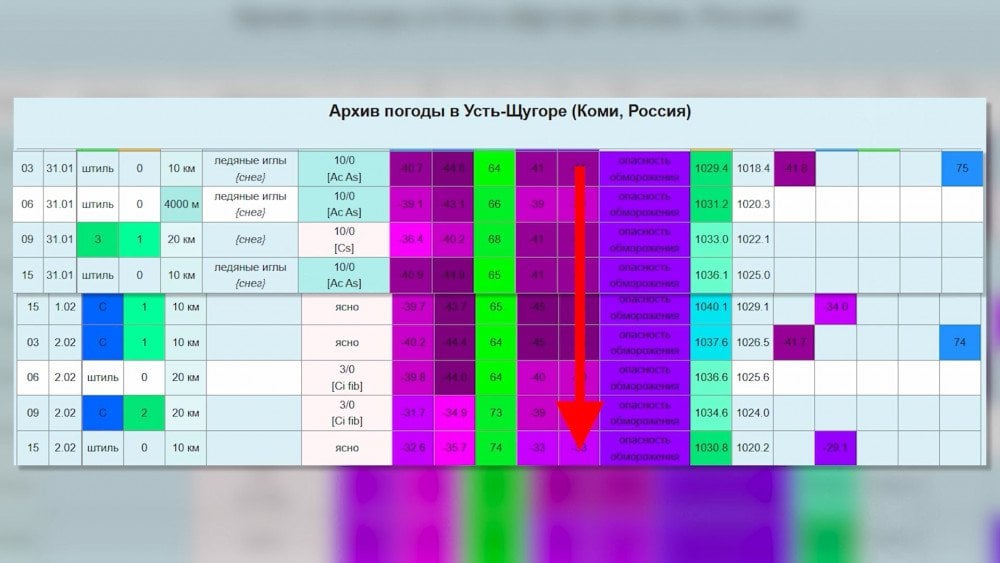
Task: Select the blue cell showing 75
Action: pyautogui.click(x=961, y=168)
